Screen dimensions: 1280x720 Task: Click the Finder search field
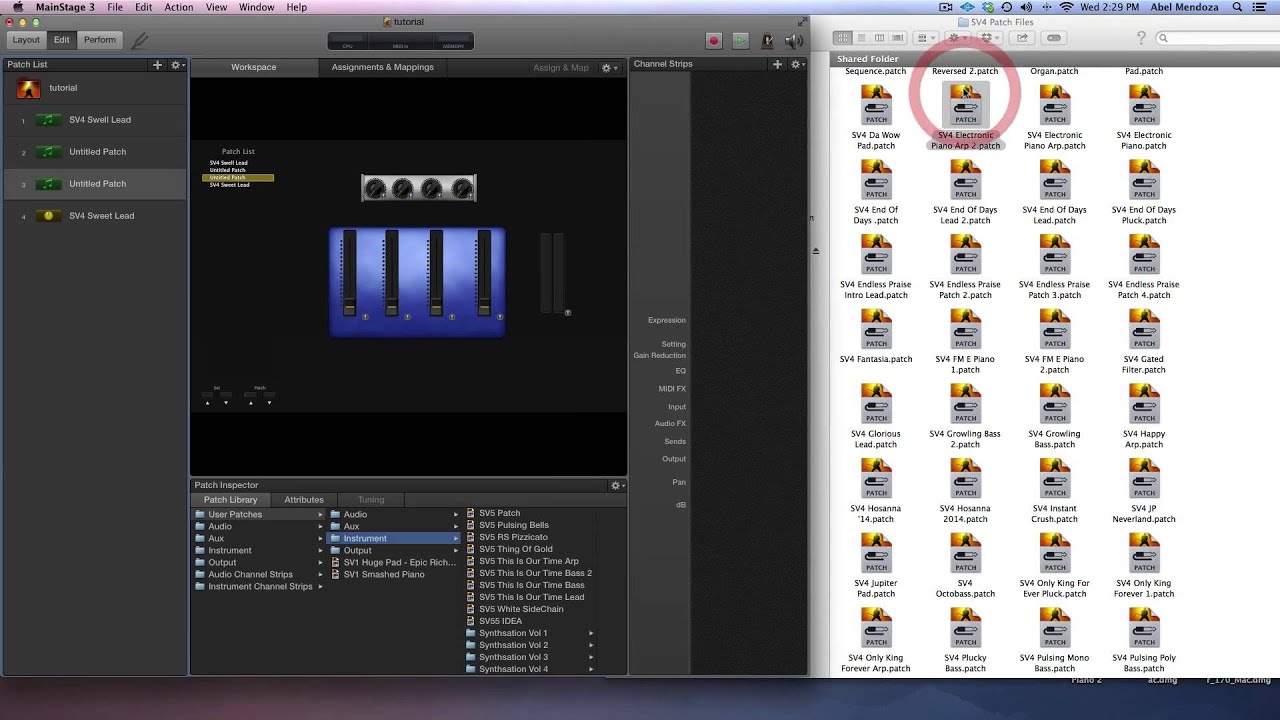(1215, 38)
